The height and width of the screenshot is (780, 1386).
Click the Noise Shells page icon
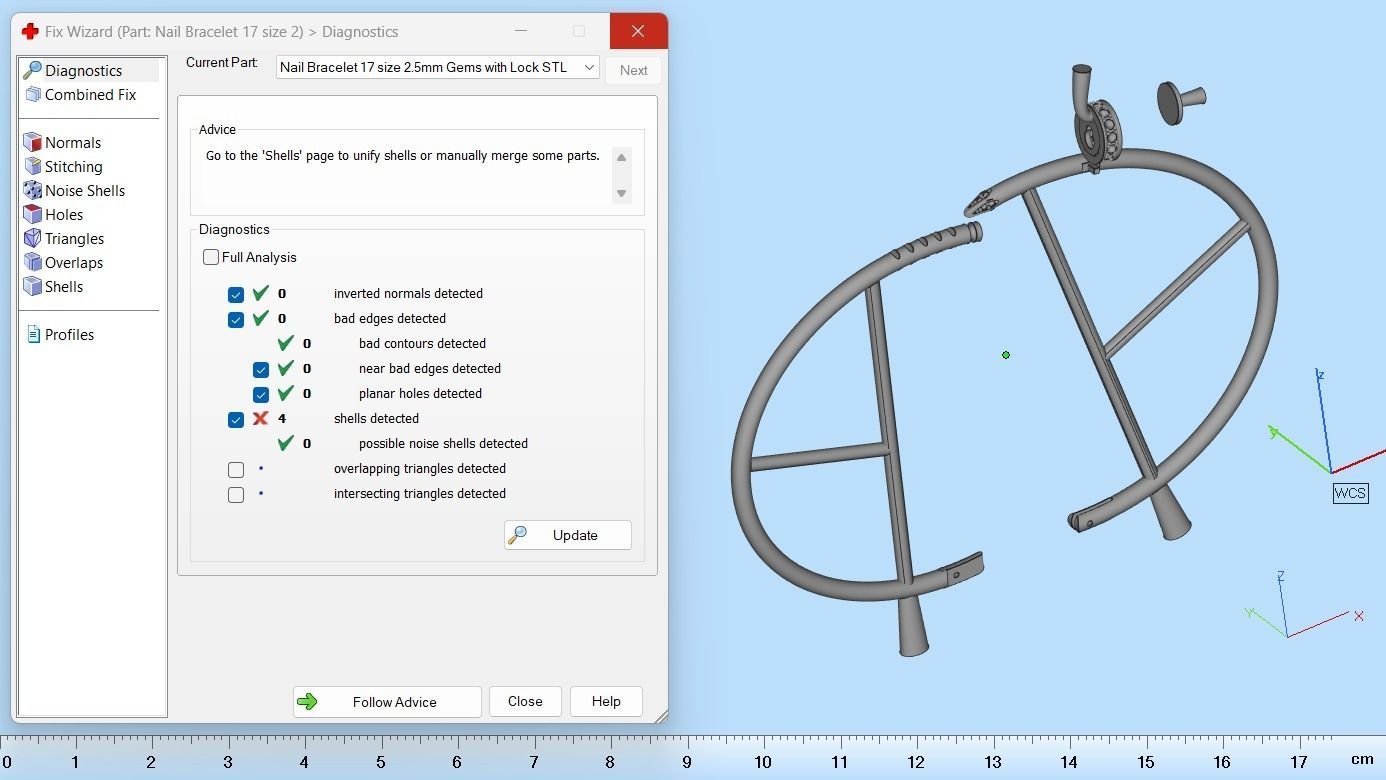tap(32, 190)
